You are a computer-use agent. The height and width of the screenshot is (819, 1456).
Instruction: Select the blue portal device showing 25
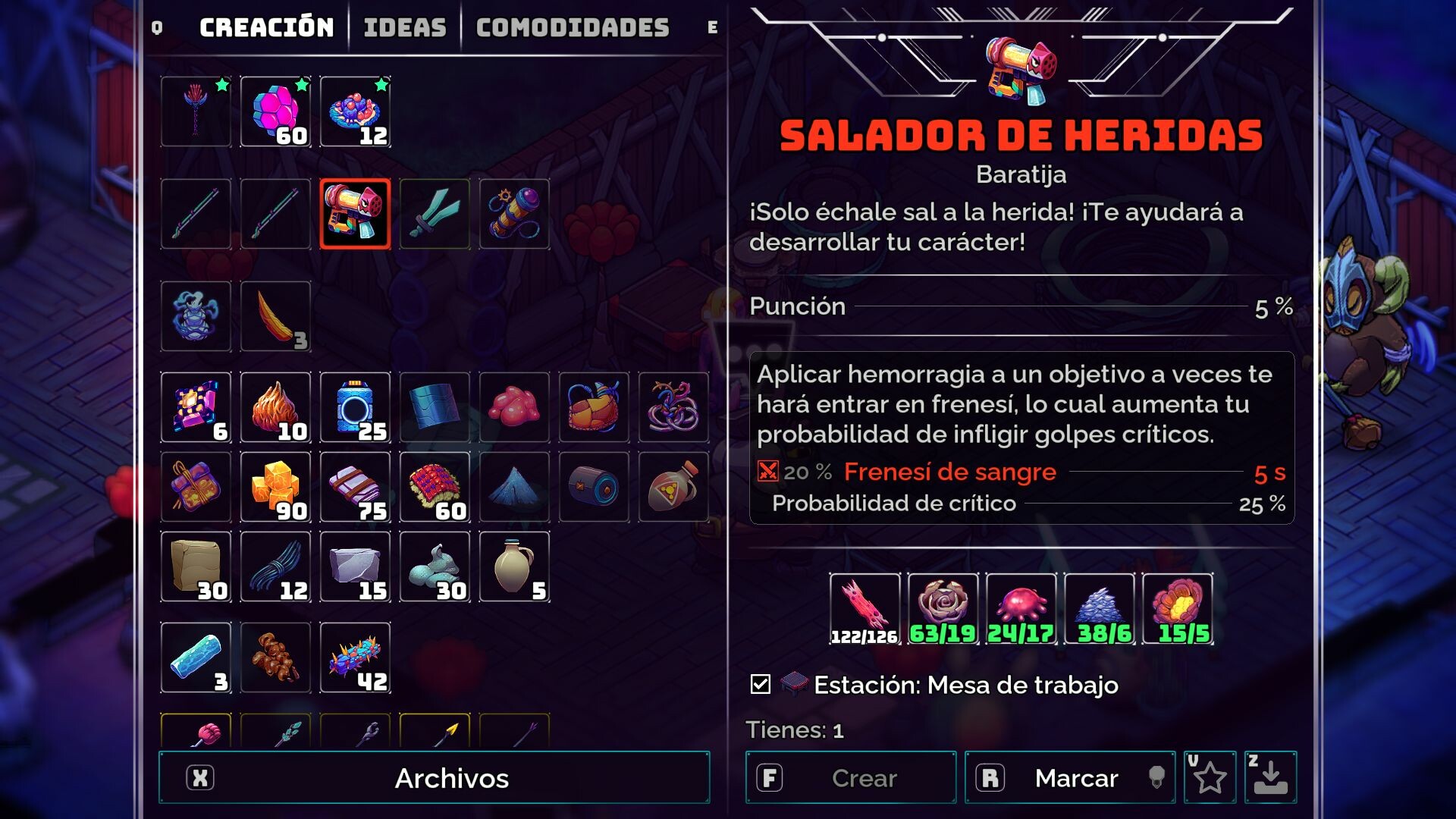pyautogui.click(x=355, y=407)
